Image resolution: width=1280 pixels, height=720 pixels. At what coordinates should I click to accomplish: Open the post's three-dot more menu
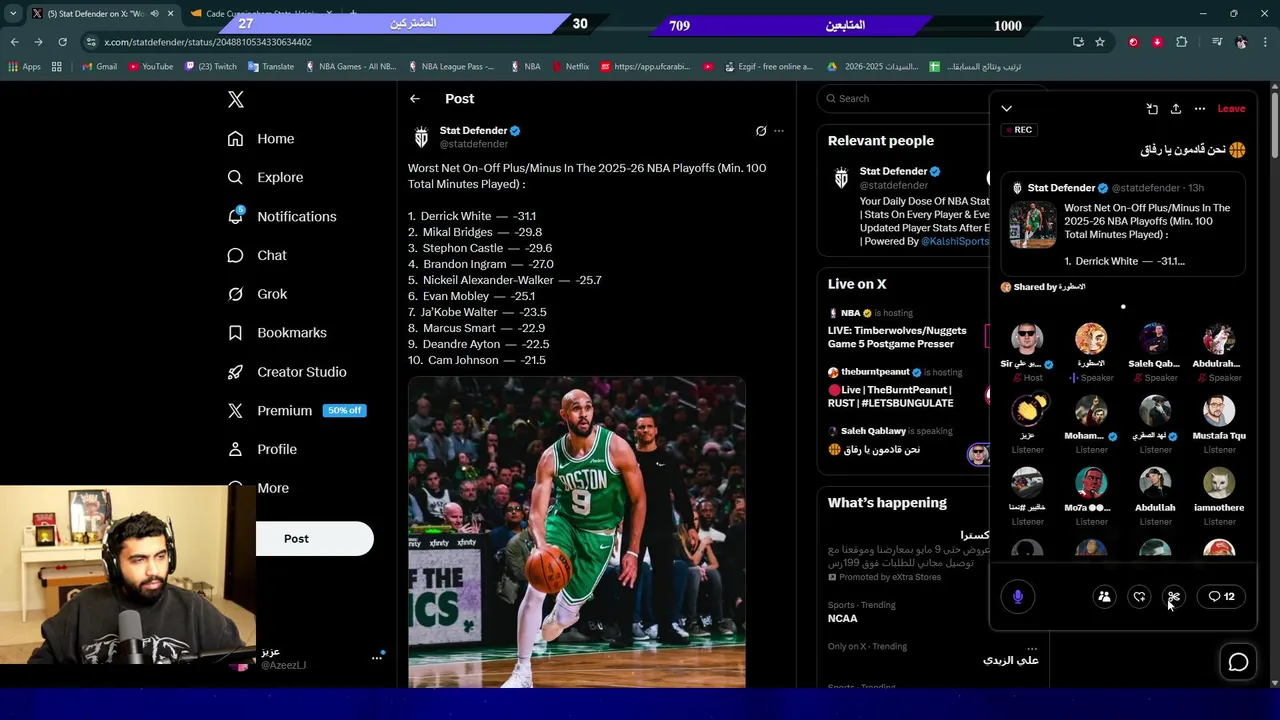point(779,131)
